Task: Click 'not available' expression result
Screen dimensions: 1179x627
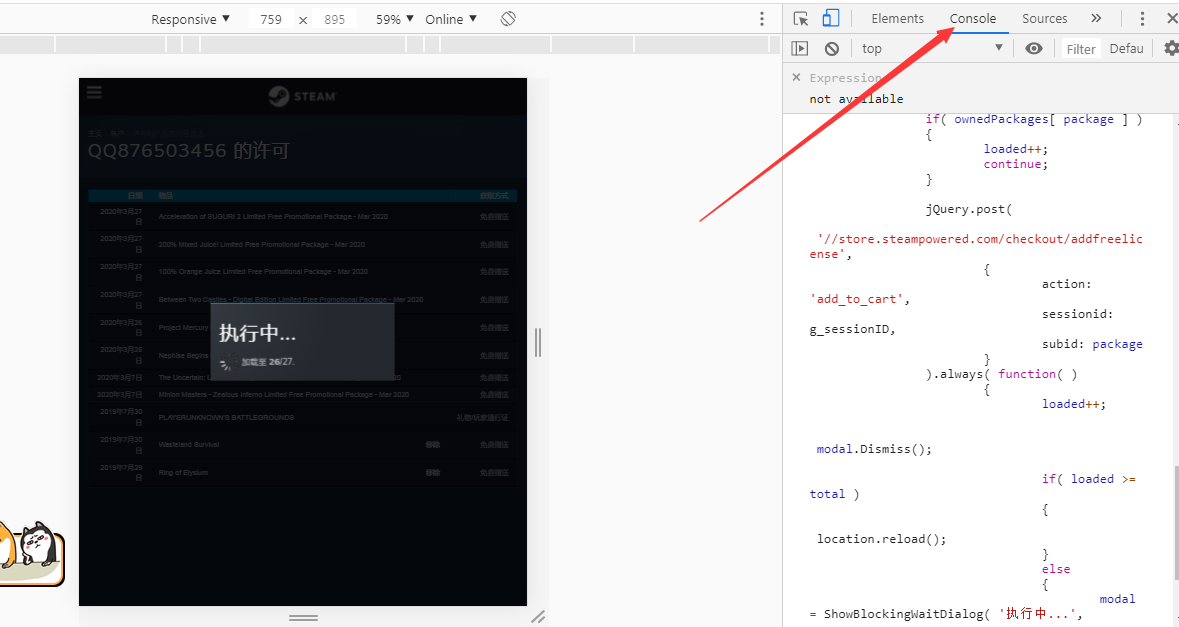Action: pos(856,99)
